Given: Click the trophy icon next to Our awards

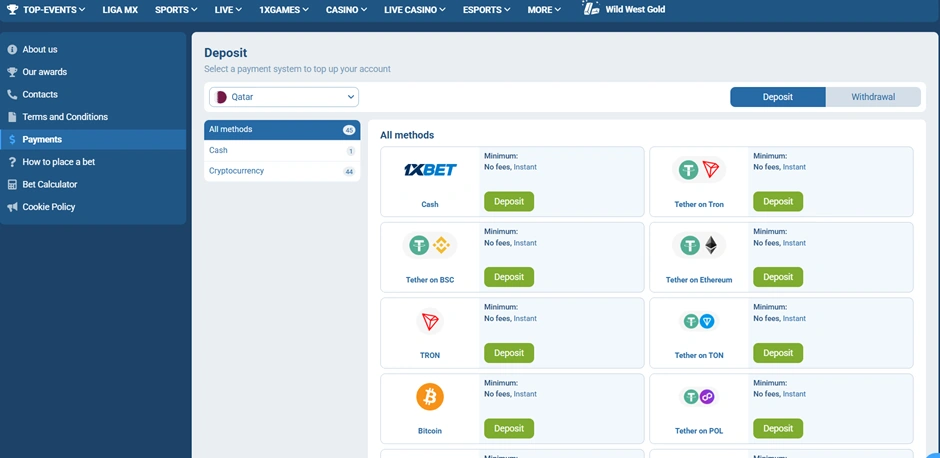Looking at the screenshot, I should click(12, 72).
